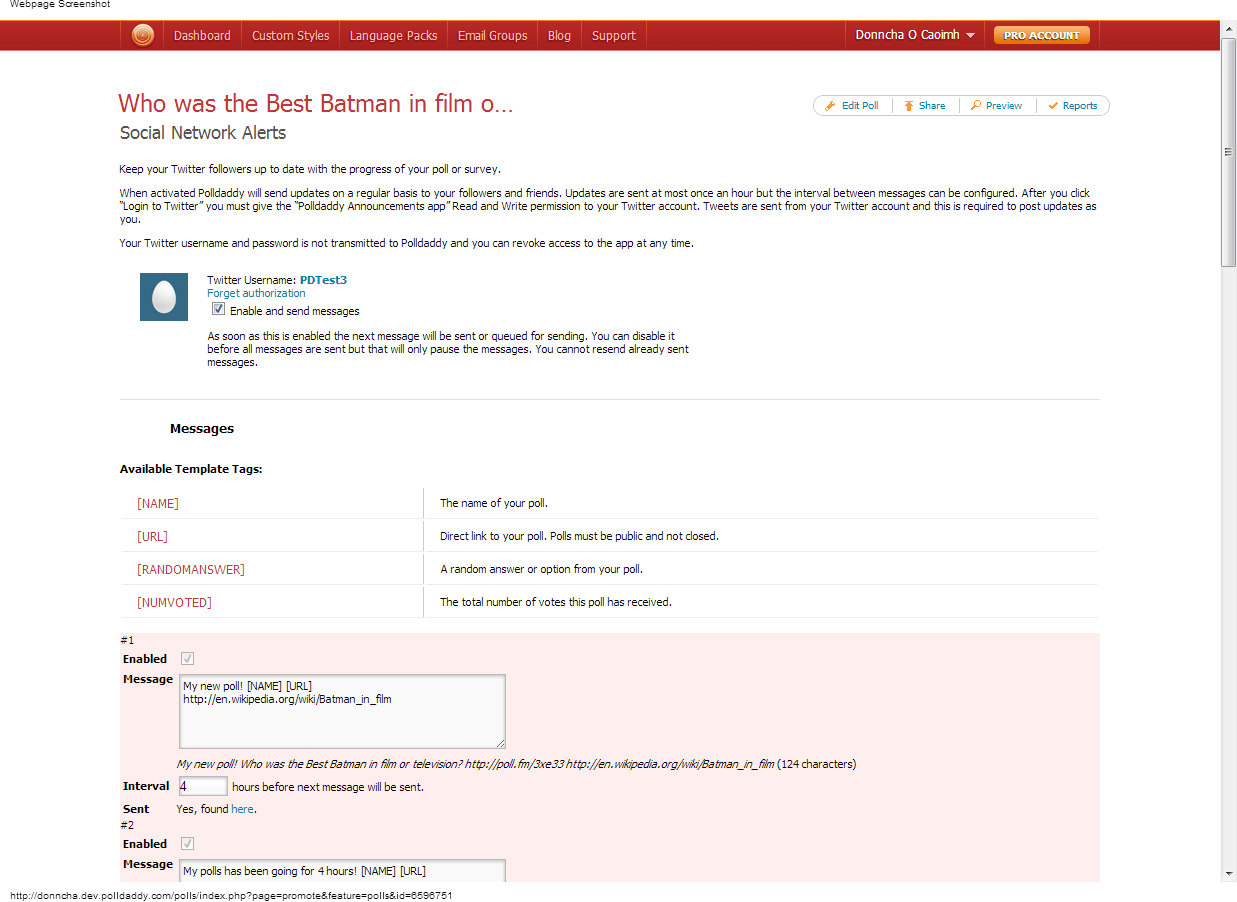The height and width of the screenshot is (902, 1237).
Task: Click the Edit Poll pencil icon
Action: 830,106
